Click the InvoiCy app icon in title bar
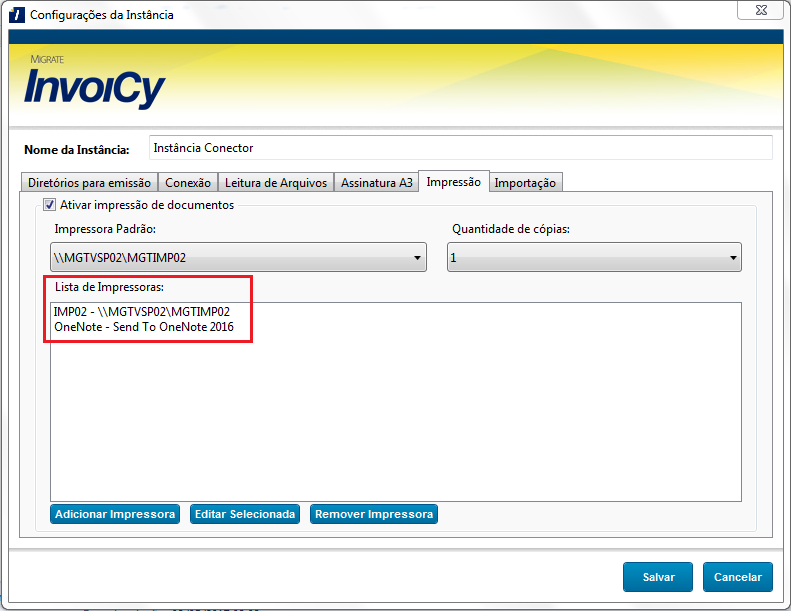Image resolution: width=791 pixels, height=611 pixels. coord(16,15)
